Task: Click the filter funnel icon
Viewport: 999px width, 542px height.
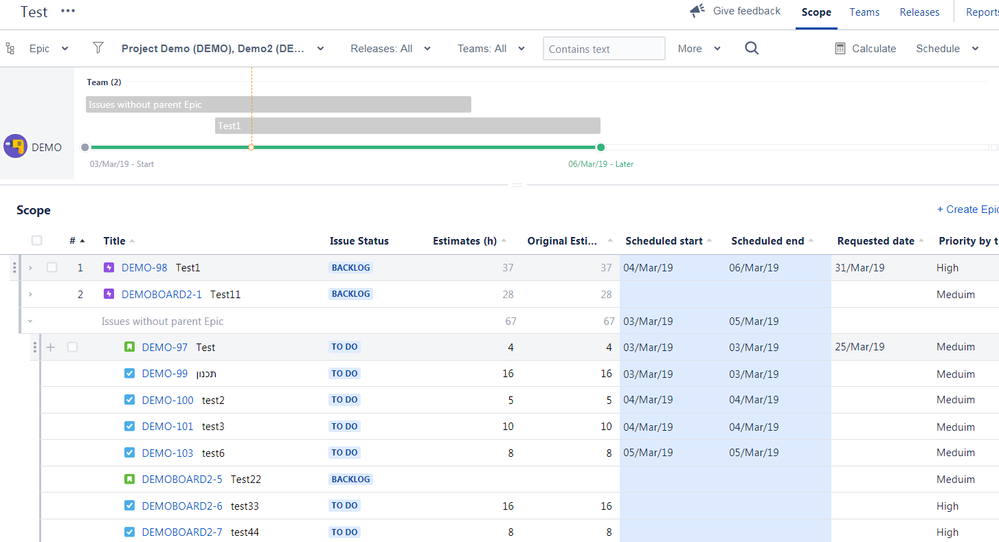Action: pos(97,48)
